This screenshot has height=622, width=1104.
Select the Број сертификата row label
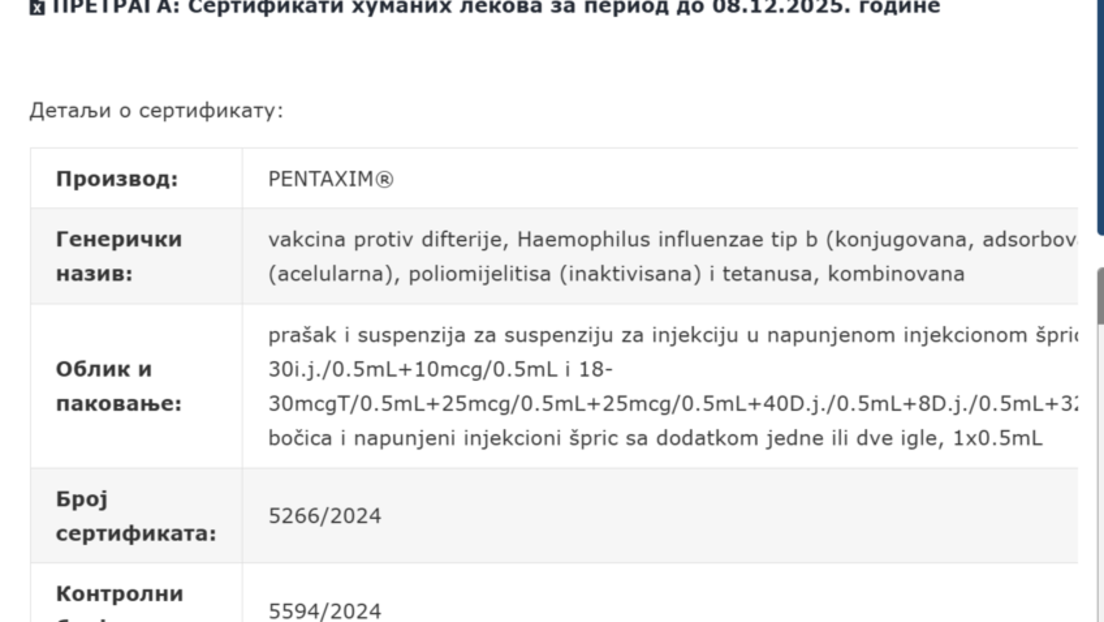135,516
